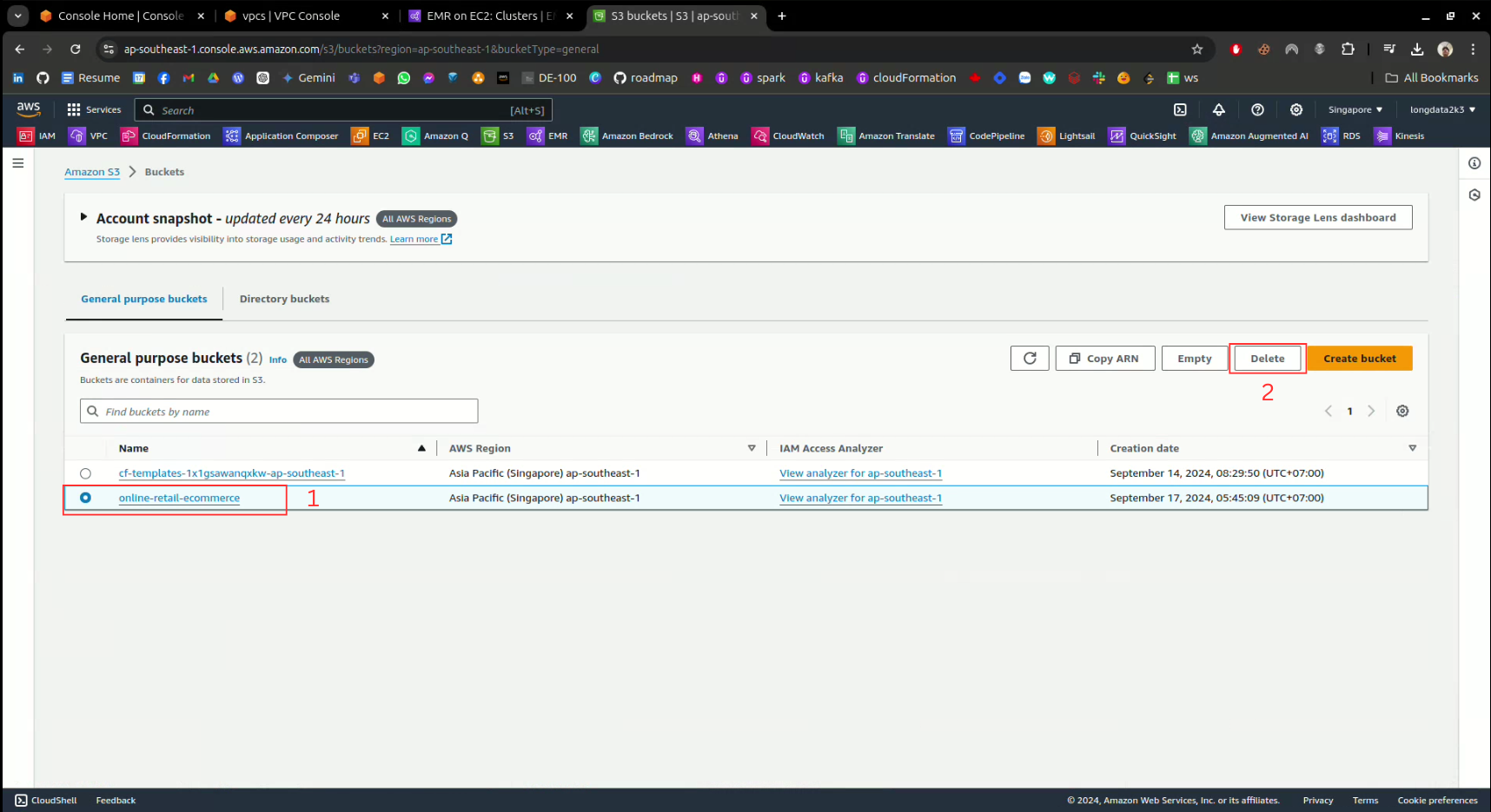Image resolution: width=1491 pixels, height=812 pixels.
Task: Switch to the Directory buckets tab
Action: point(284,300)
